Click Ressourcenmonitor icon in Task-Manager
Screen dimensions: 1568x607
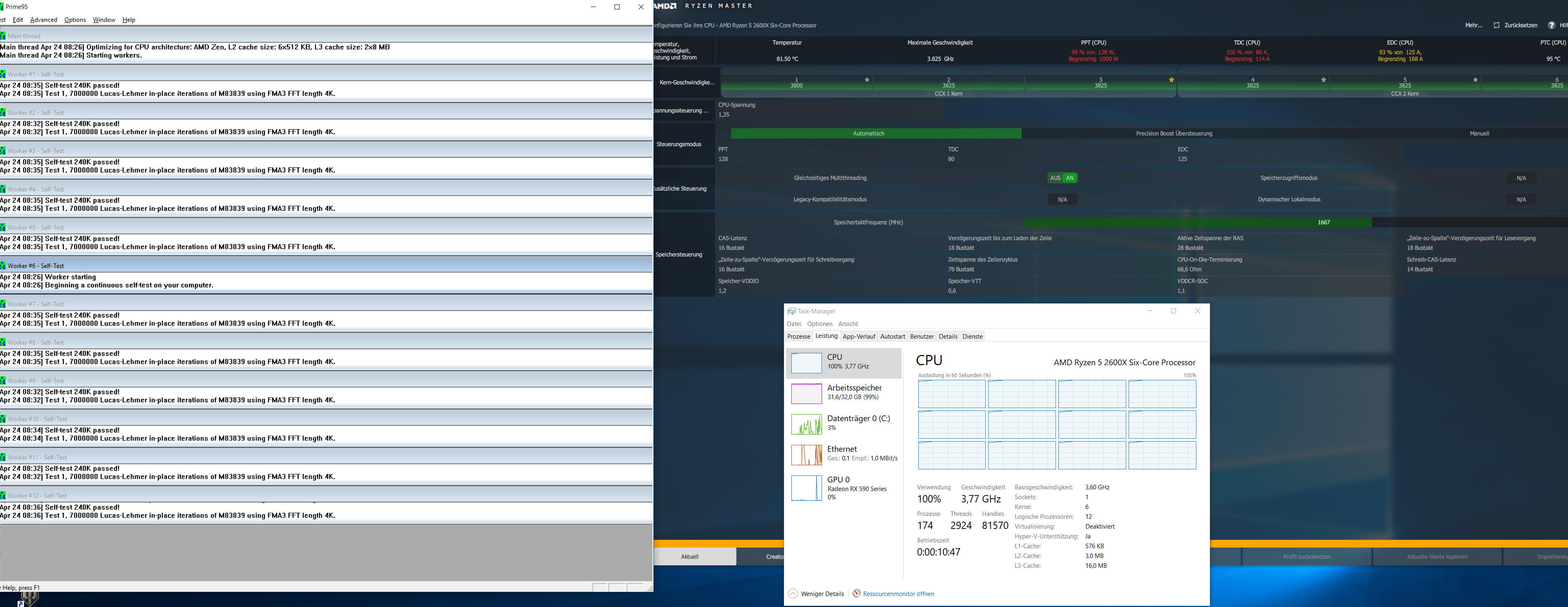856,593
